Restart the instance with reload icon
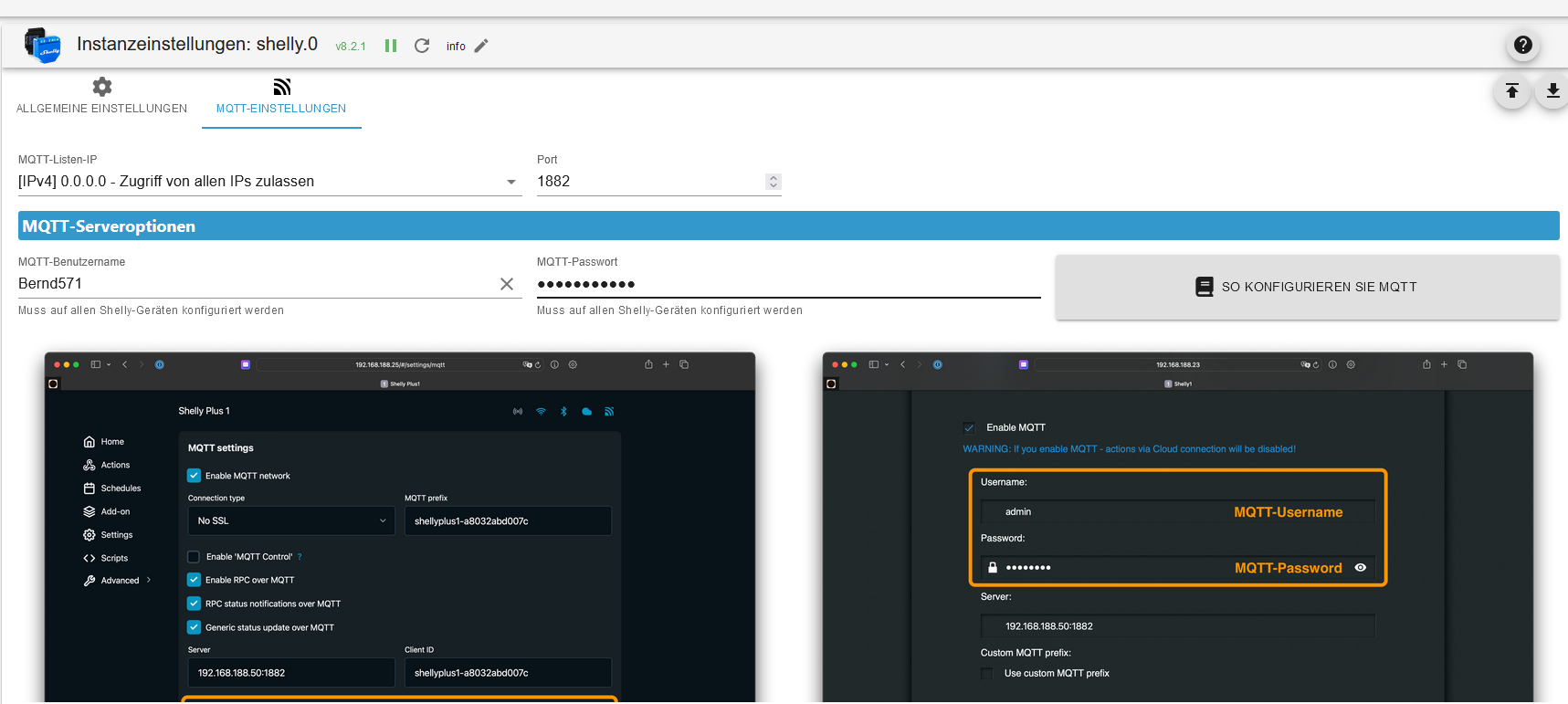 tap(422, 46)
